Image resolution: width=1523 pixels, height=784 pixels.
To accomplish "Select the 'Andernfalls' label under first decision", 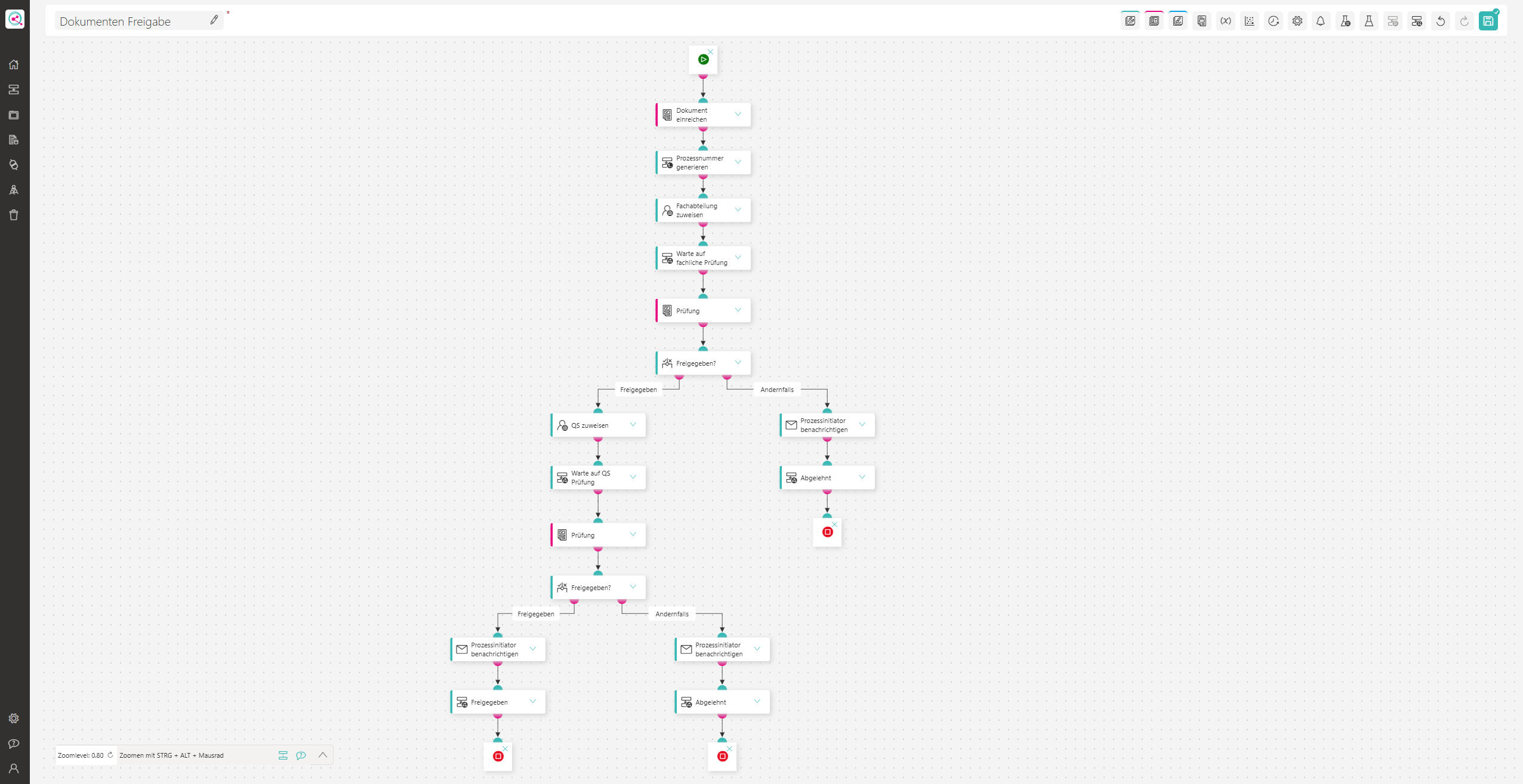I will click(776, 390).
